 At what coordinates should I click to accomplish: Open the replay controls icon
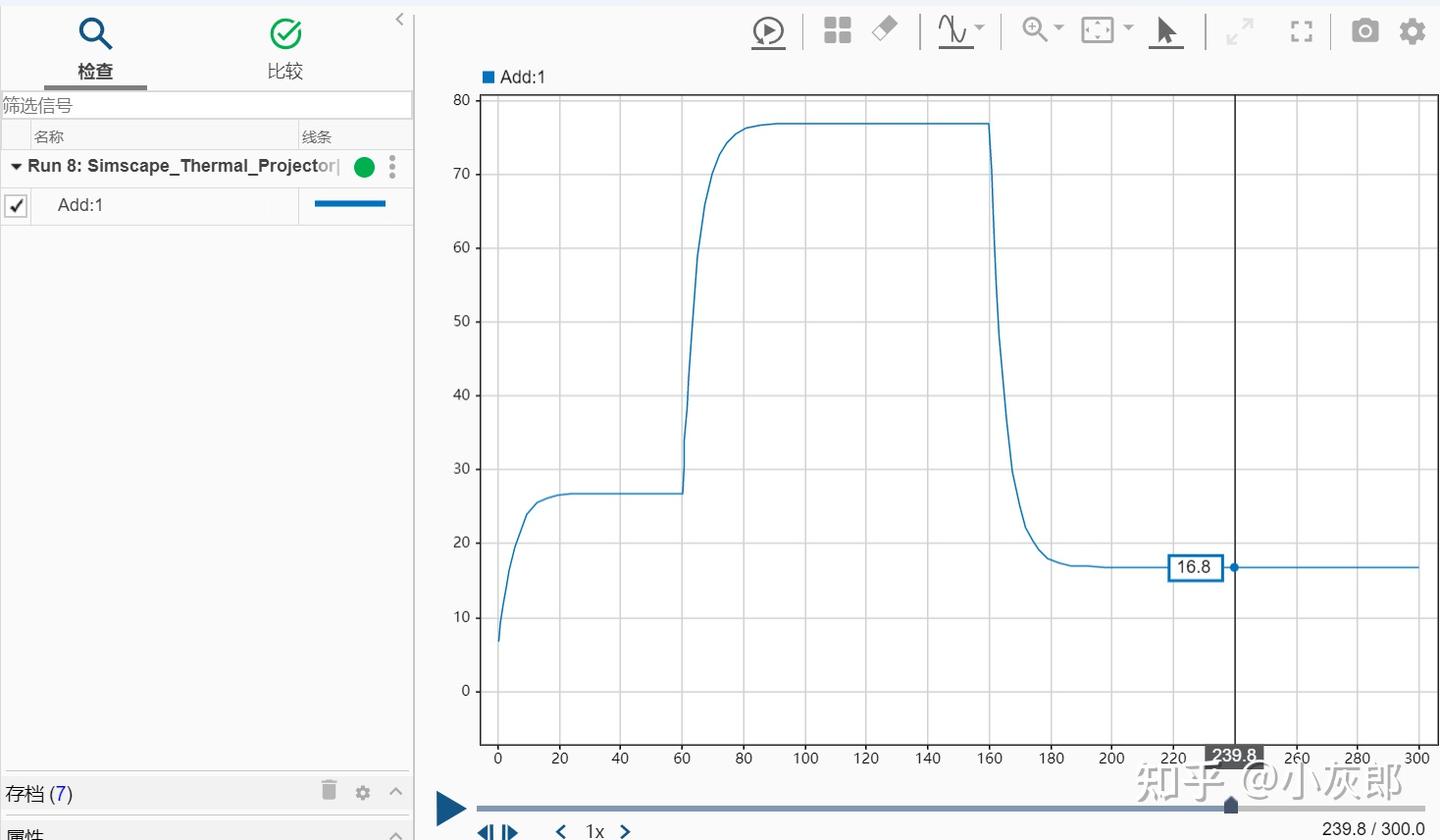tap(768, 30)
